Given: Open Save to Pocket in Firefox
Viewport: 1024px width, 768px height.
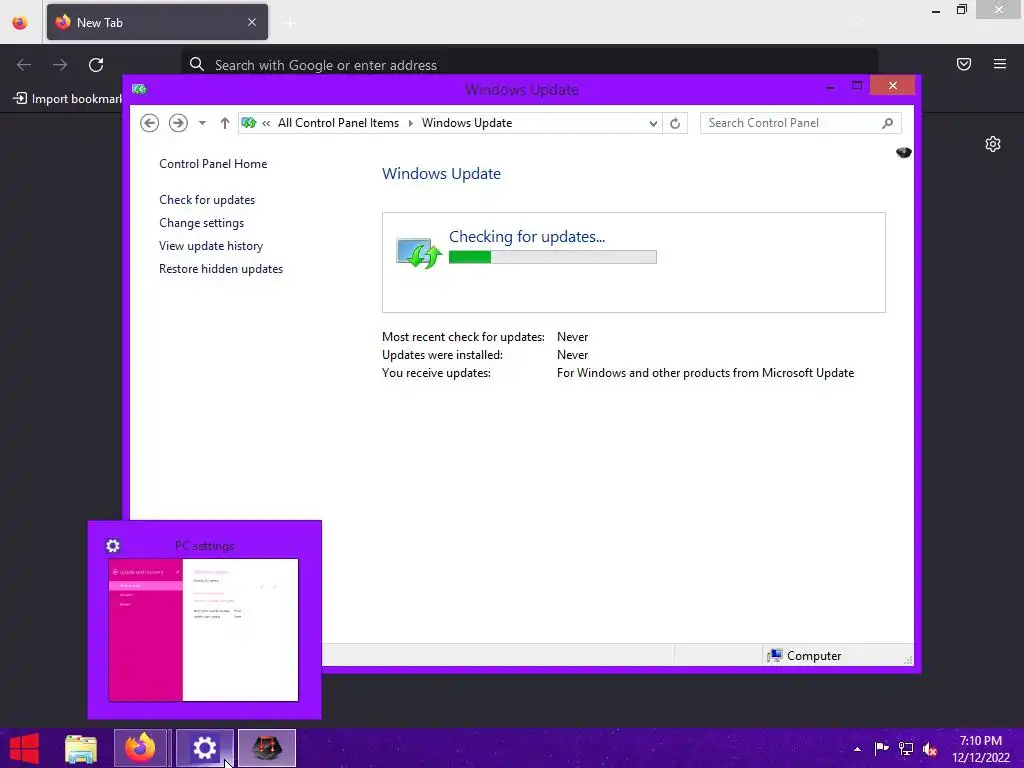Looking at the screenshot, I should pyautogui.click(x=964, y=64).
